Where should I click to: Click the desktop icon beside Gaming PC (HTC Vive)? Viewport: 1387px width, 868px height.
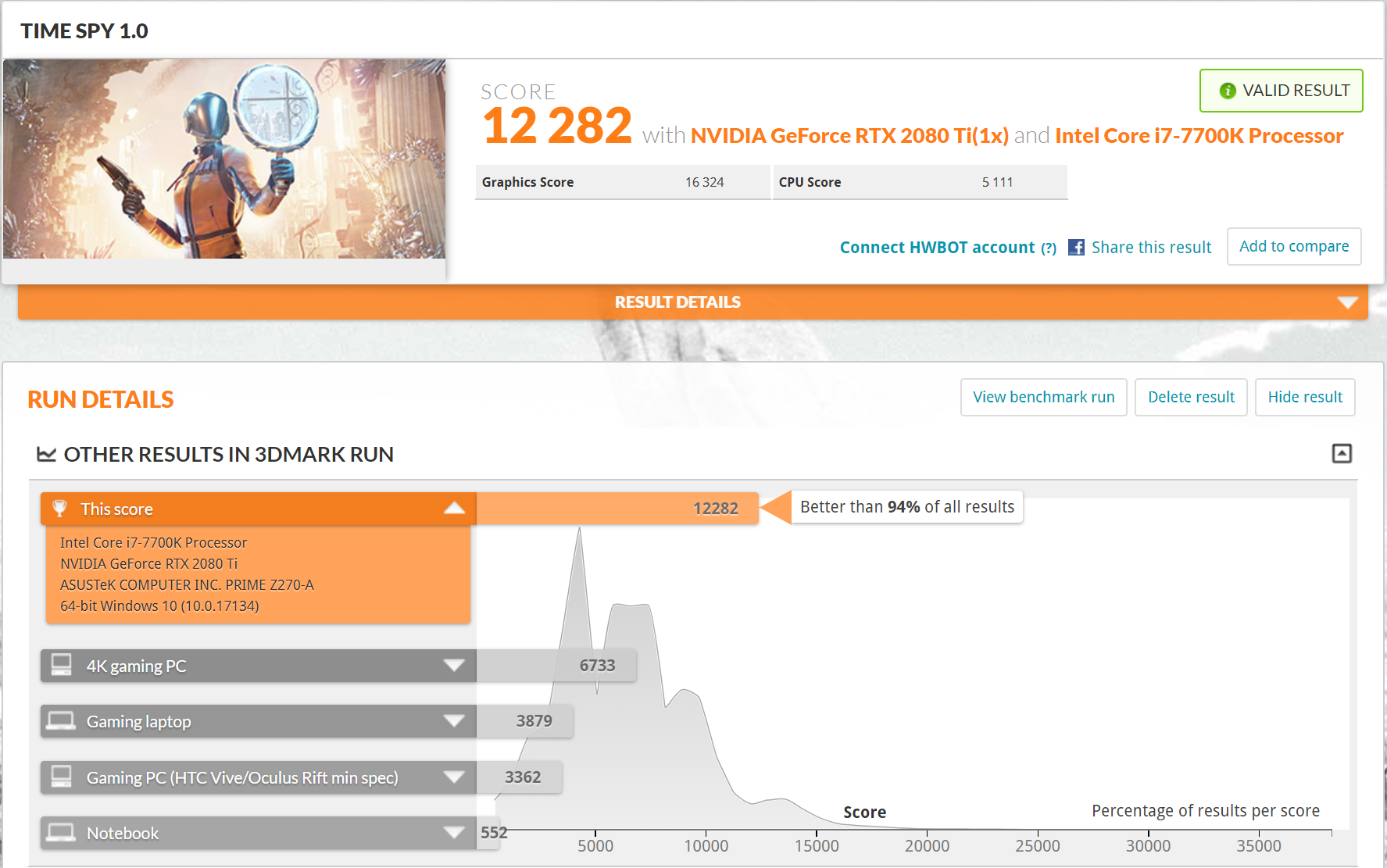pos(61,777)
